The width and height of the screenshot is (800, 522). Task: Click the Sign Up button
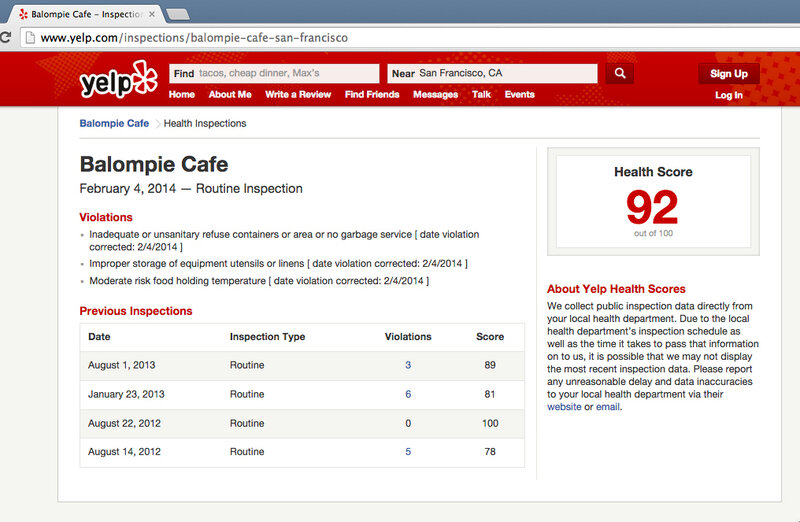(729, 73)
